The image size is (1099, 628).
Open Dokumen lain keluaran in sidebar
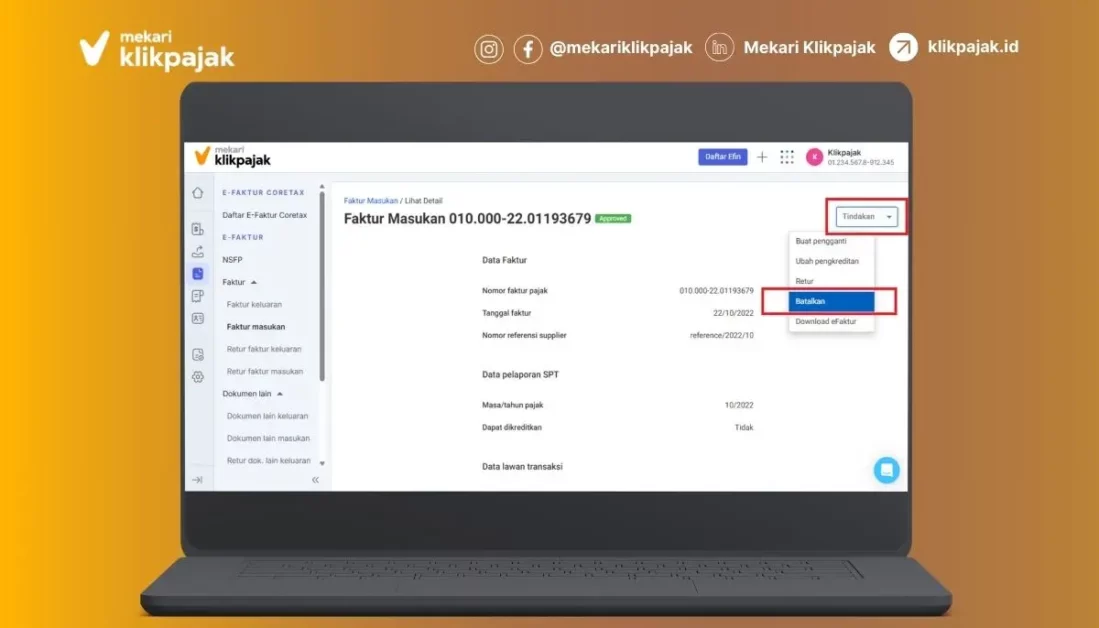click(x=267, y=416)
